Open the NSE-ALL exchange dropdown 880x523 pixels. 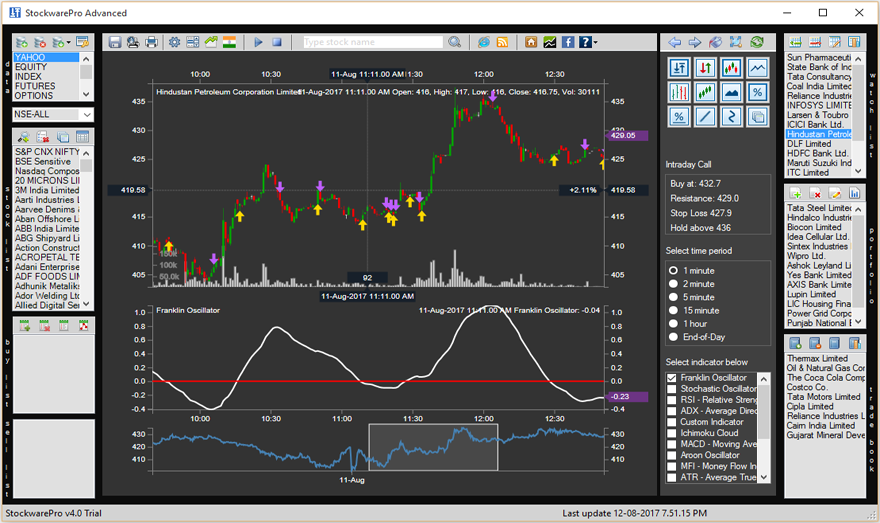pos(87,115)
